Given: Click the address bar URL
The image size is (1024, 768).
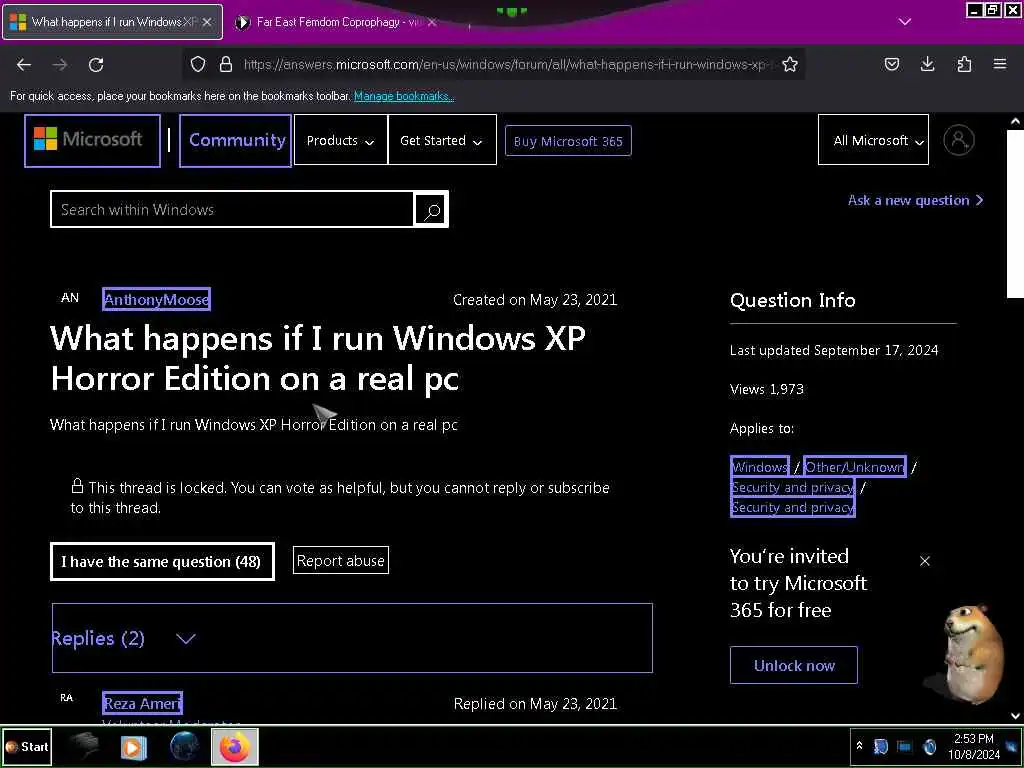Looking at the screenshot, I should click(509, 64).
